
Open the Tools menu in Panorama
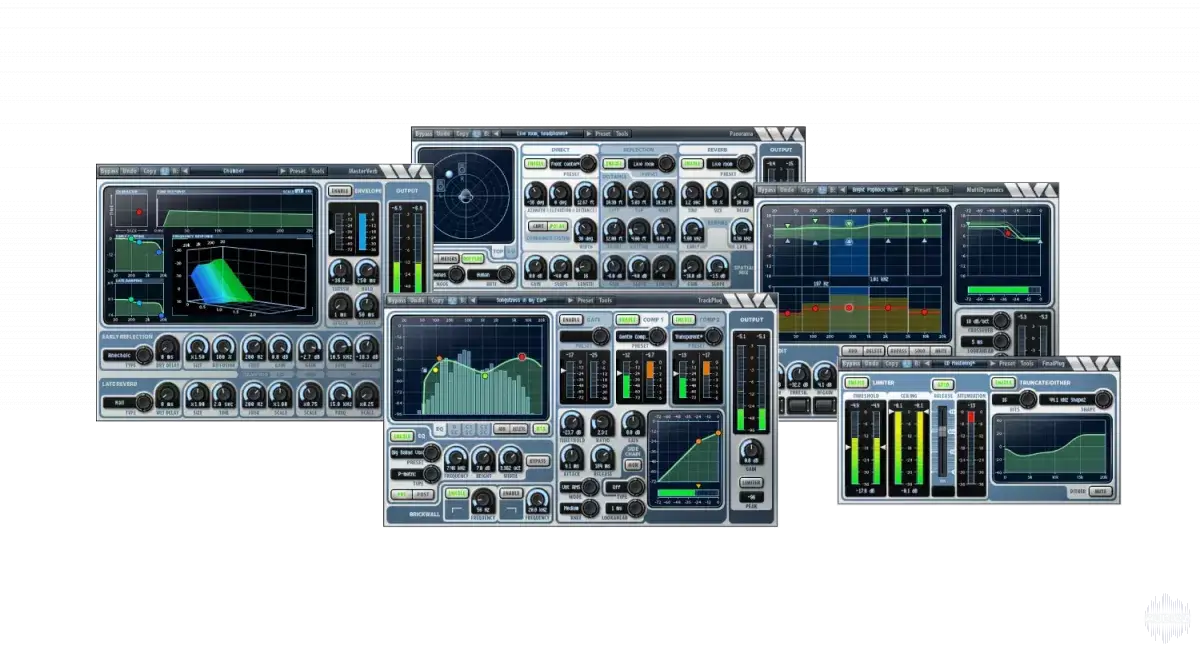point(622,133)
